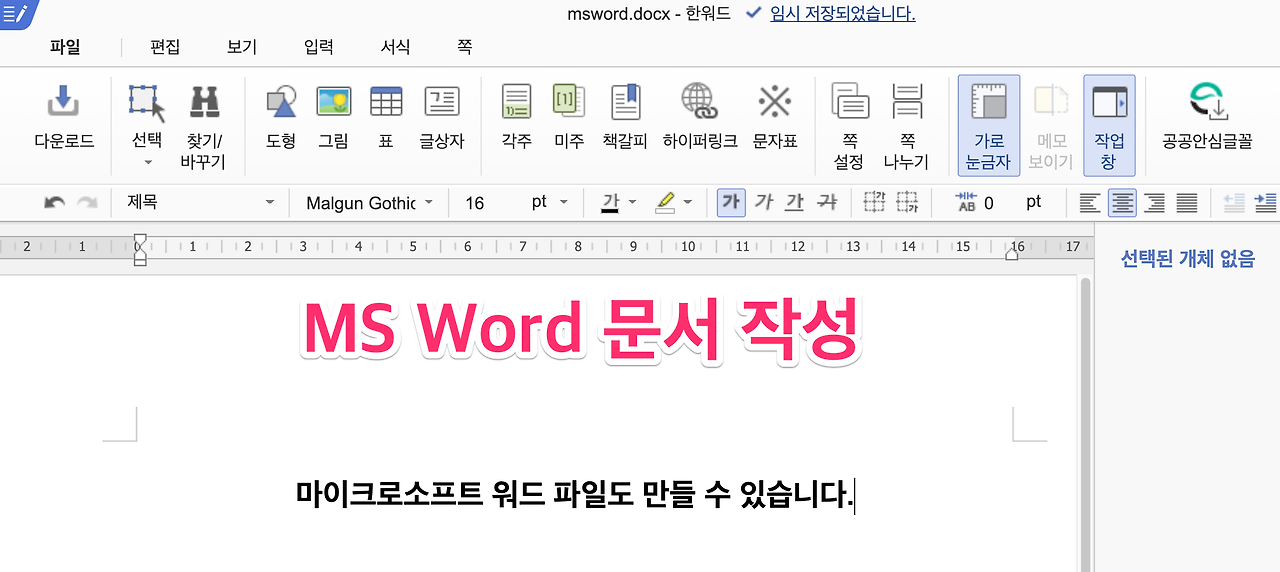This screenshot has height=572, width=1280.
Task: Click the 선택된 개체 없음 pane text
Action: click(x=1187, y=259)
